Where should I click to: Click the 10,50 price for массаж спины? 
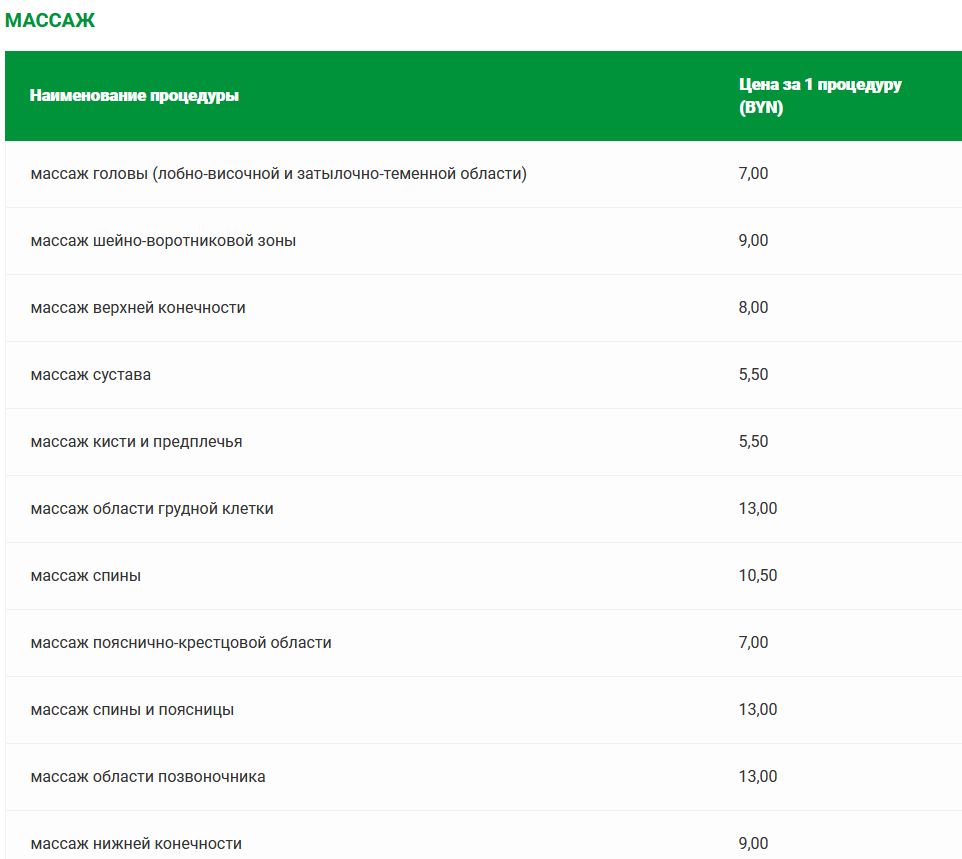click(x=757, y=576)
